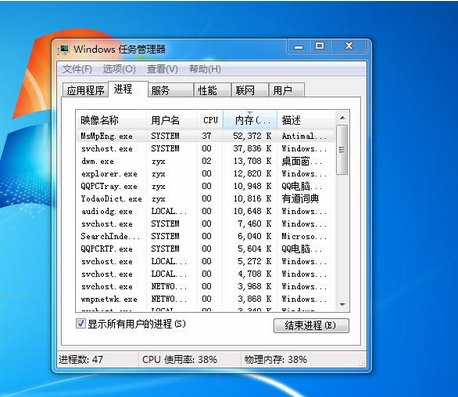The height and width of the screenshot is (397, 458).
Task: Sort by the 映像名称 column header
Action: (x=111, y=120)
